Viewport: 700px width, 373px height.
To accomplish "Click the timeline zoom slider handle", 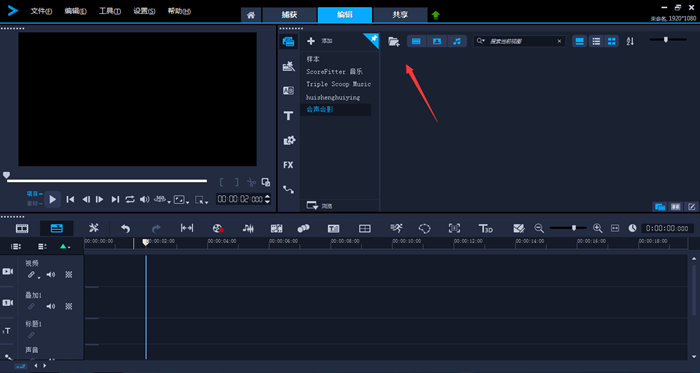I will pos(574,228).
